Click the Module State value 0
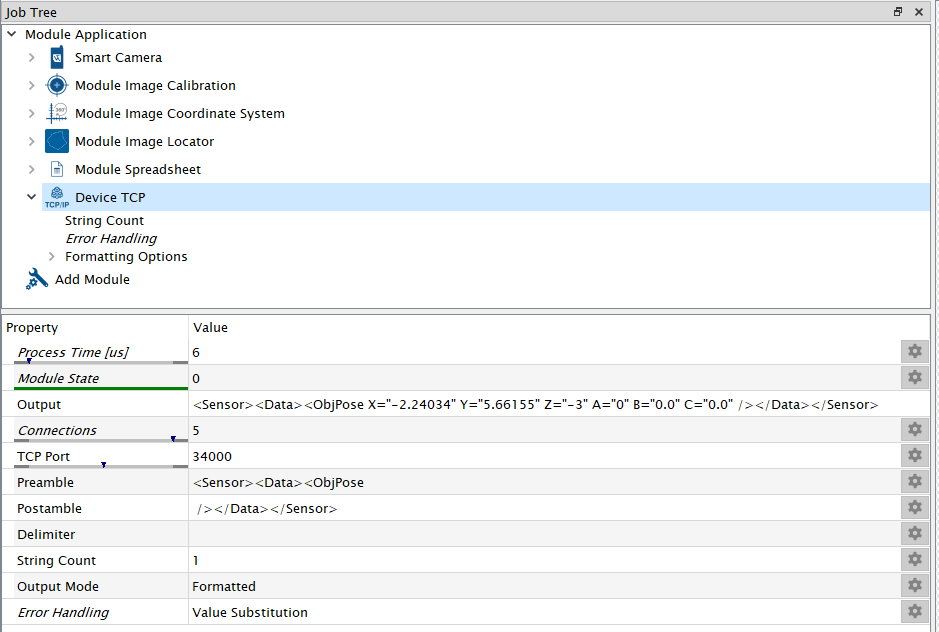This screenshot has height=632, width=939. click(x=196, y=378)
